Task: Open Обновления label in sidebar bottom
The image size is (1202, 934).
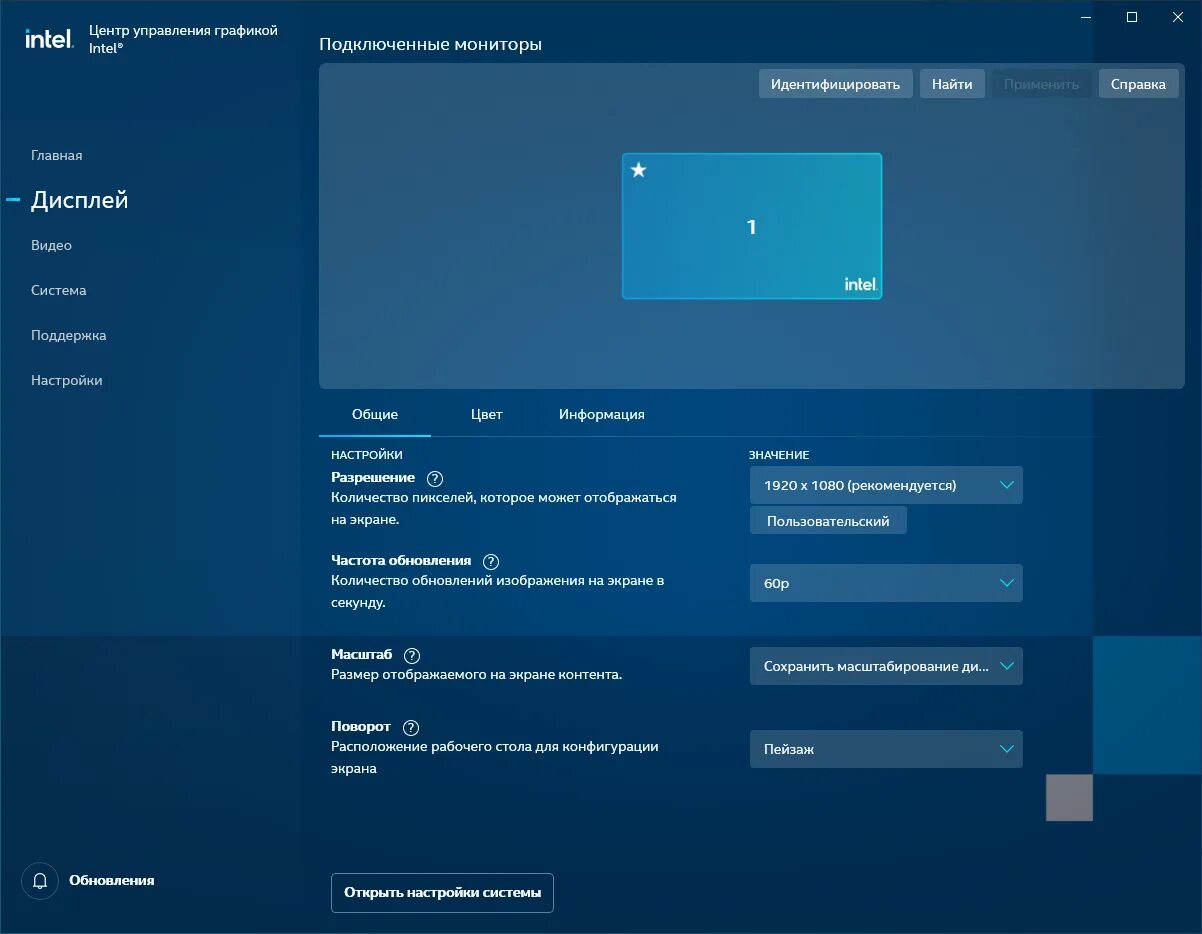Action: coord(112,881)
